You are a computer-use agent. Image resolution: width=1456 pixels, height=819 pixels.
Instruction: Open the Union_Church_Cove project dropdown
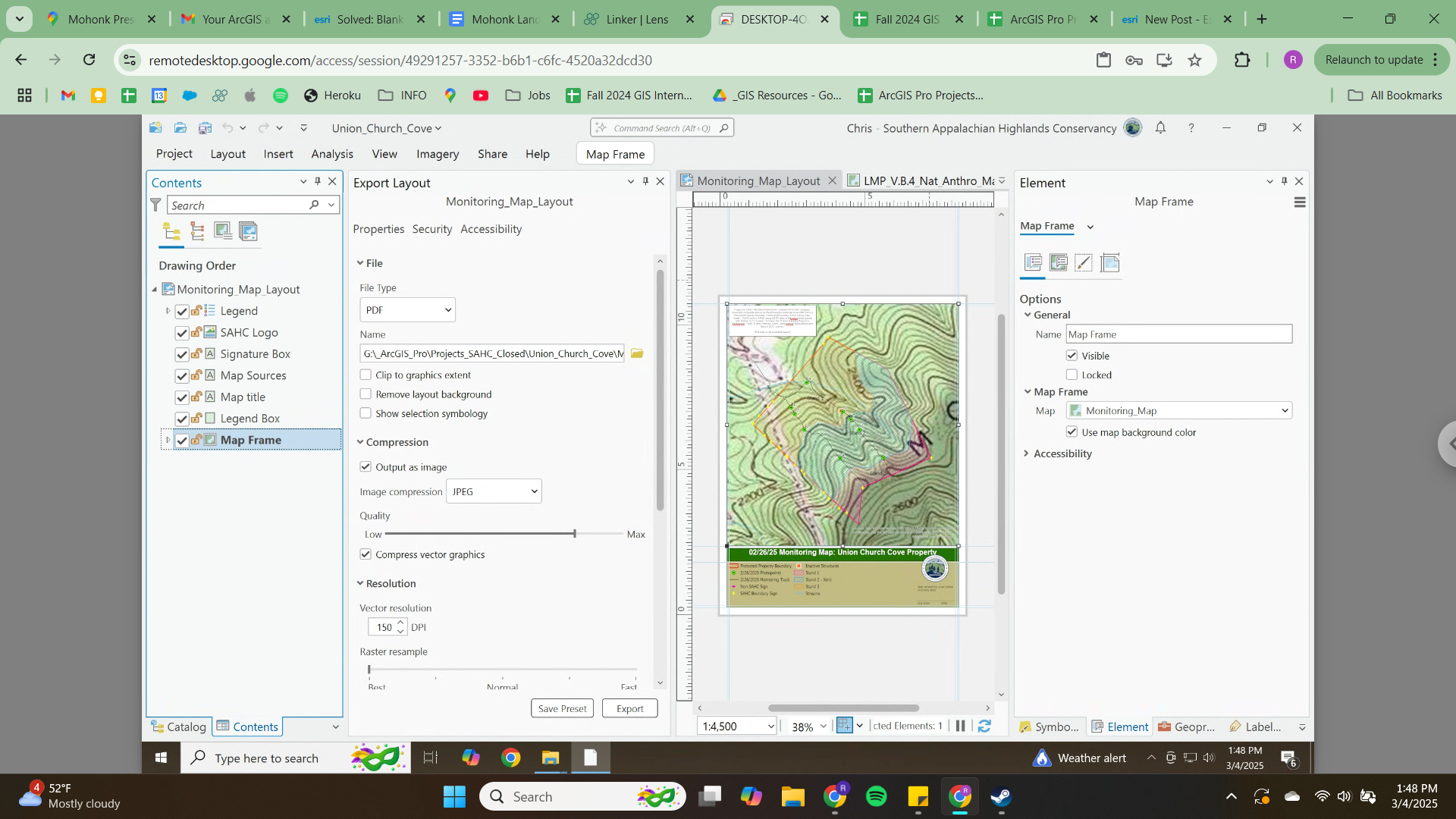tap(386, 128)
